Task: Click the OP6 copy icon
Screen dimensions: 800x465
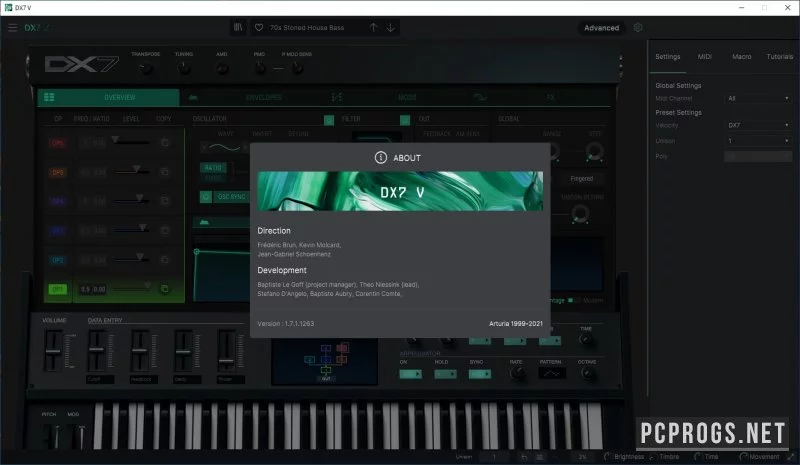Action: (x=164, y=142)
